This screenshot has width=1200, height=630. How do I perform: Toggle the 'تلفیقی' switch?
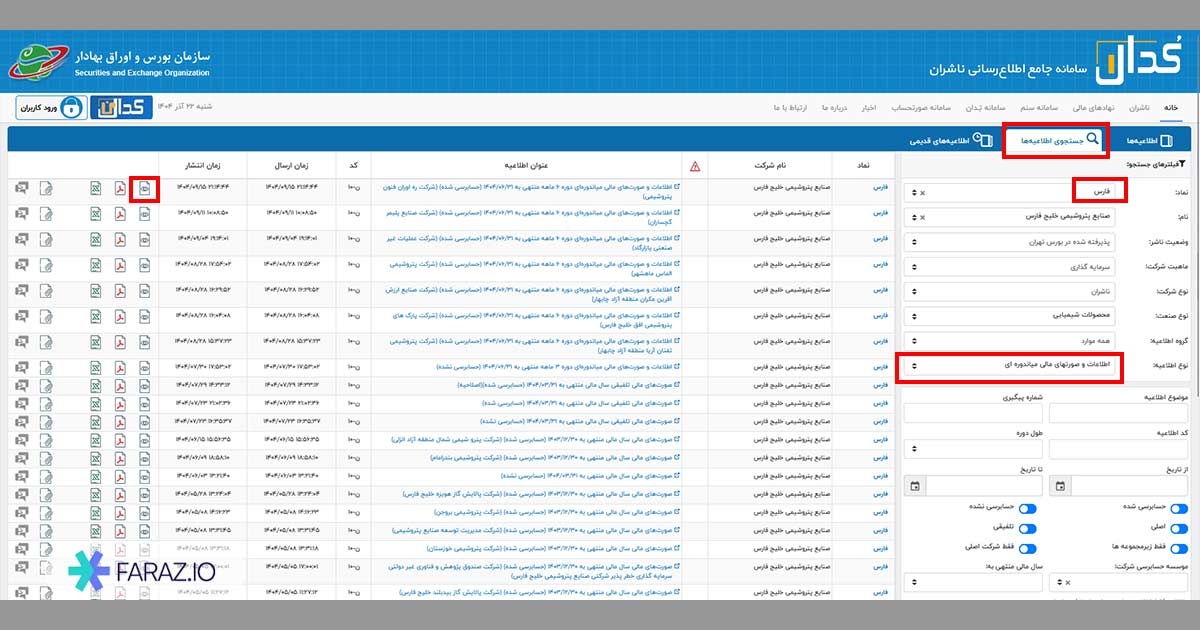pyautogui.click(x=1027, y=529)
